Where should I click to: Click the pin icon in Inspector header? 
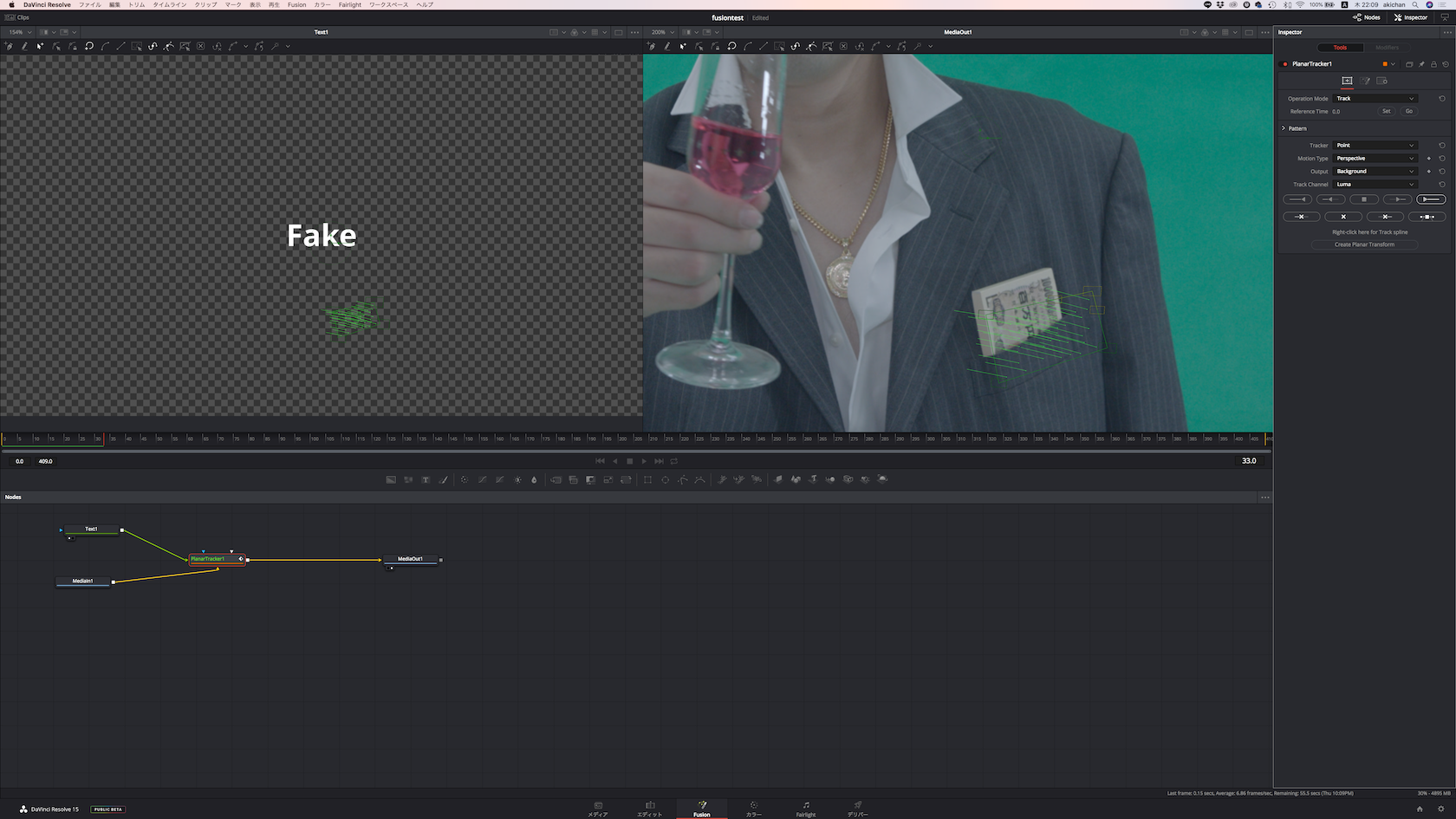[x=1421, y=64]
